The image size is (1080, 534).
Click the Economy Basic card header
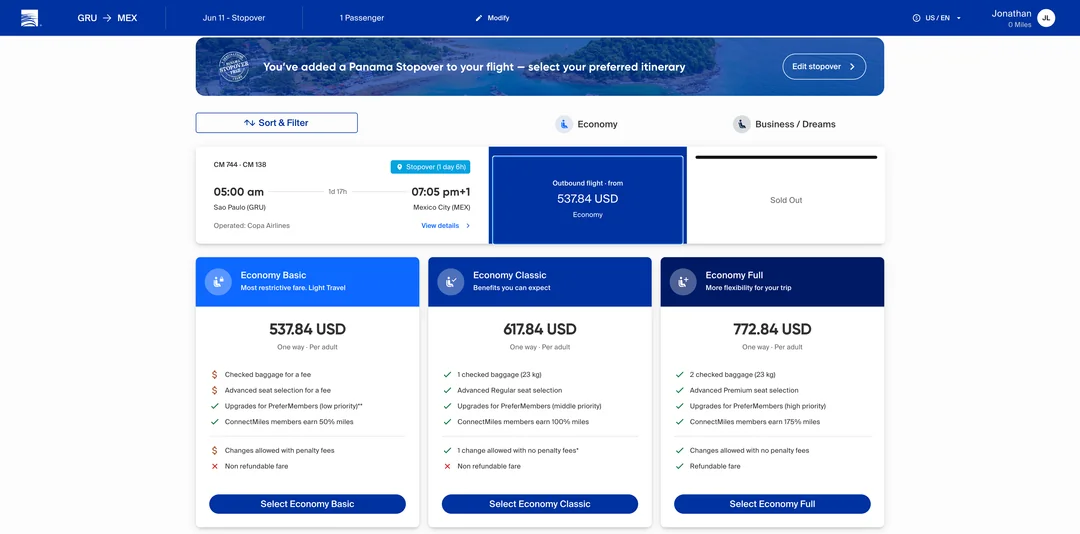307,282
